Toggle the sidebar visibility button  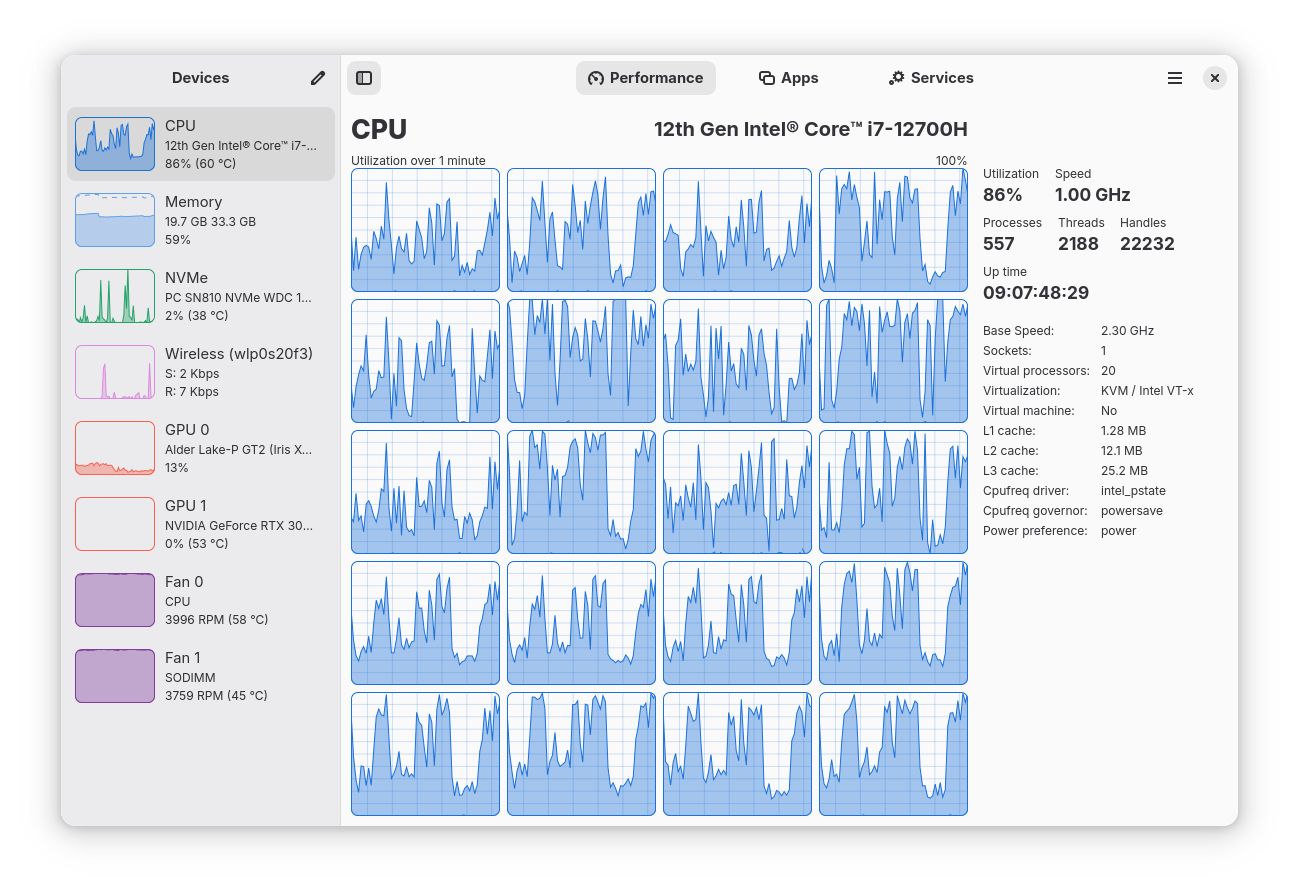pyautogui.click(x=364, y=78)
